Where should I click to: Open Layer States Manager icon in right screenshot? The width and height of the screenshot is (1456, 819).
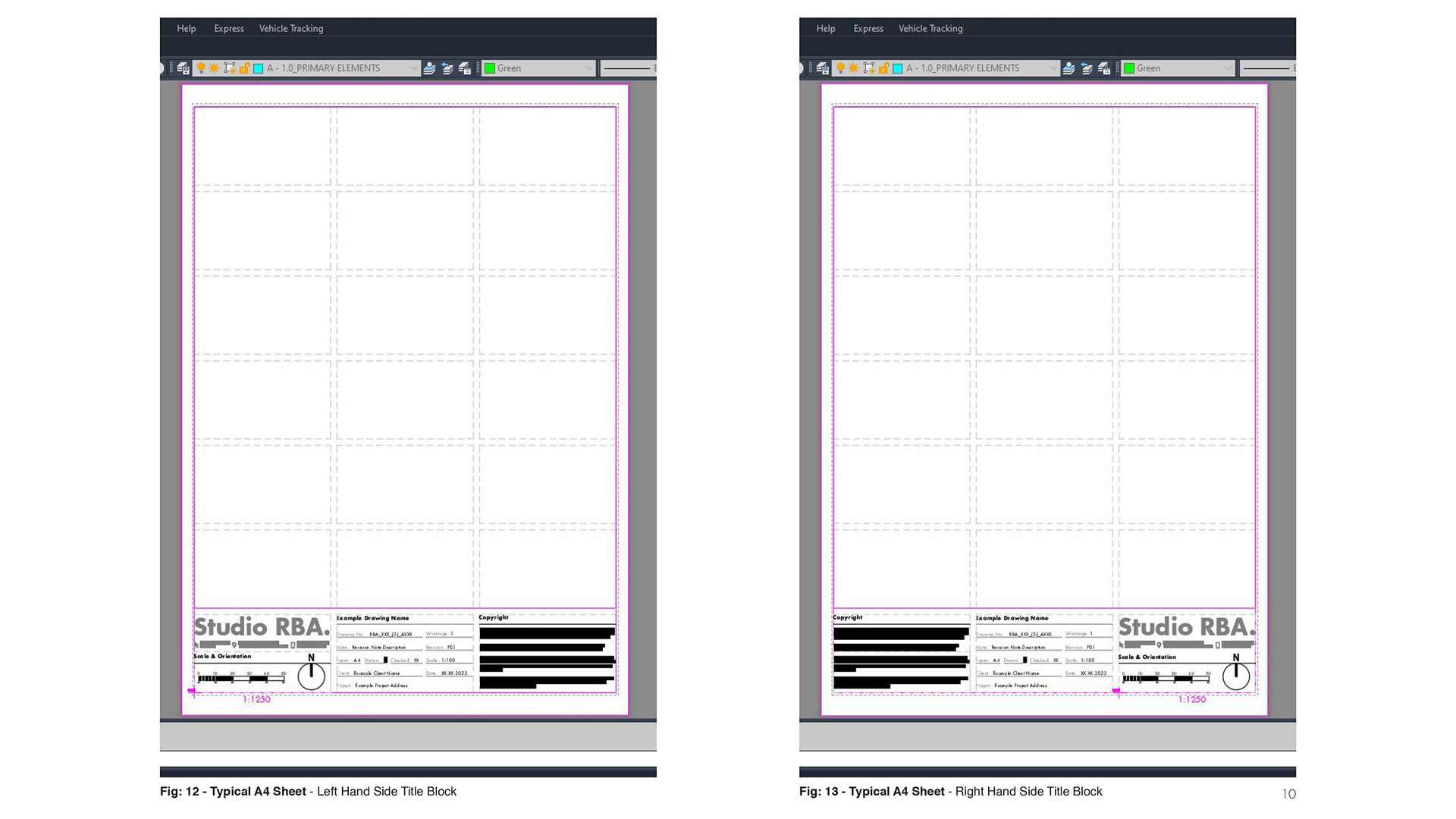tap(1104, 68)
